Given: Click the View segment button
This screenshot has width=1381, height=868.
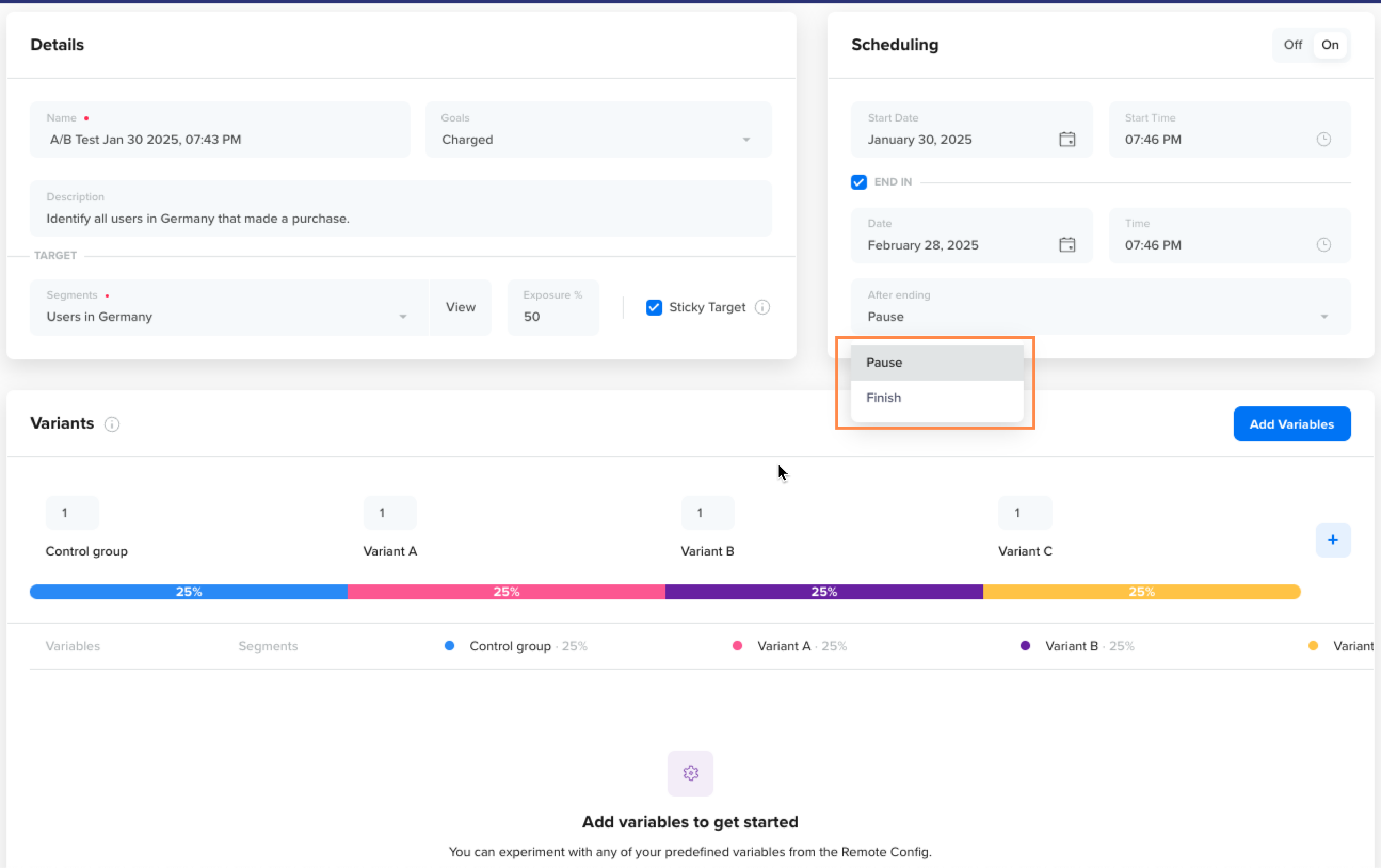Looking at the screenshot, I should pyautogui.click(x=461, y=307).
